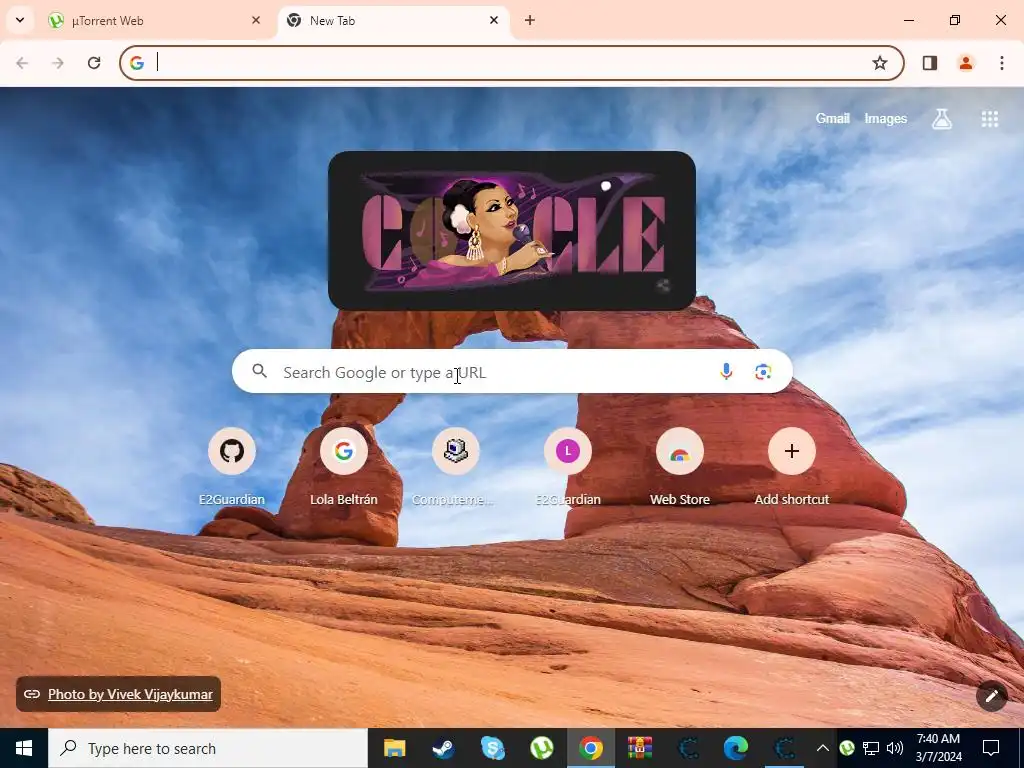Click the µTorrent system tray icon
1024x768 pixels.
[847, 748]
